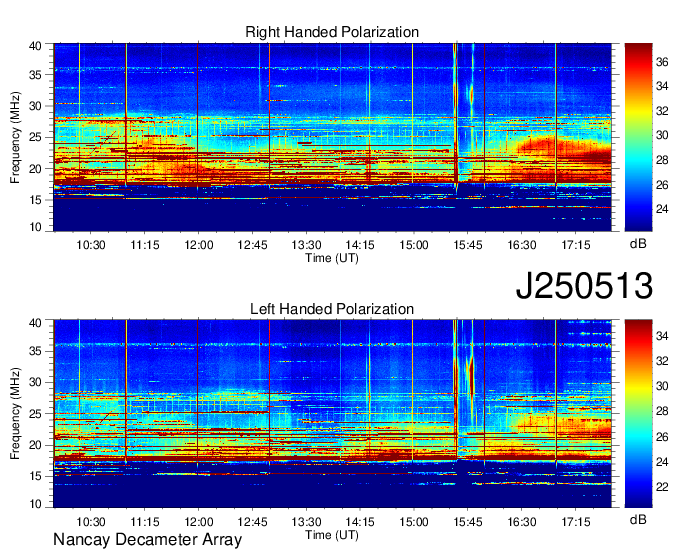The image size is (680, 552).
Task: Click the Right Handed plot's color scale bar
Action: 638,137
